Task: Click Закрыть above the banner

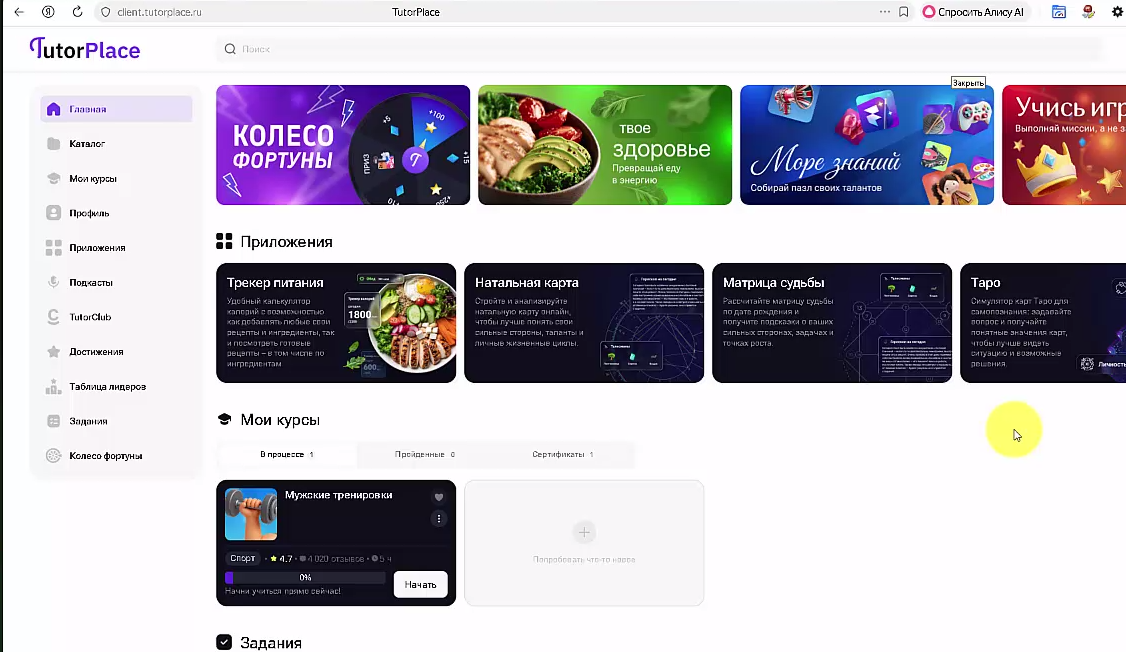Action: pos(968,83)
